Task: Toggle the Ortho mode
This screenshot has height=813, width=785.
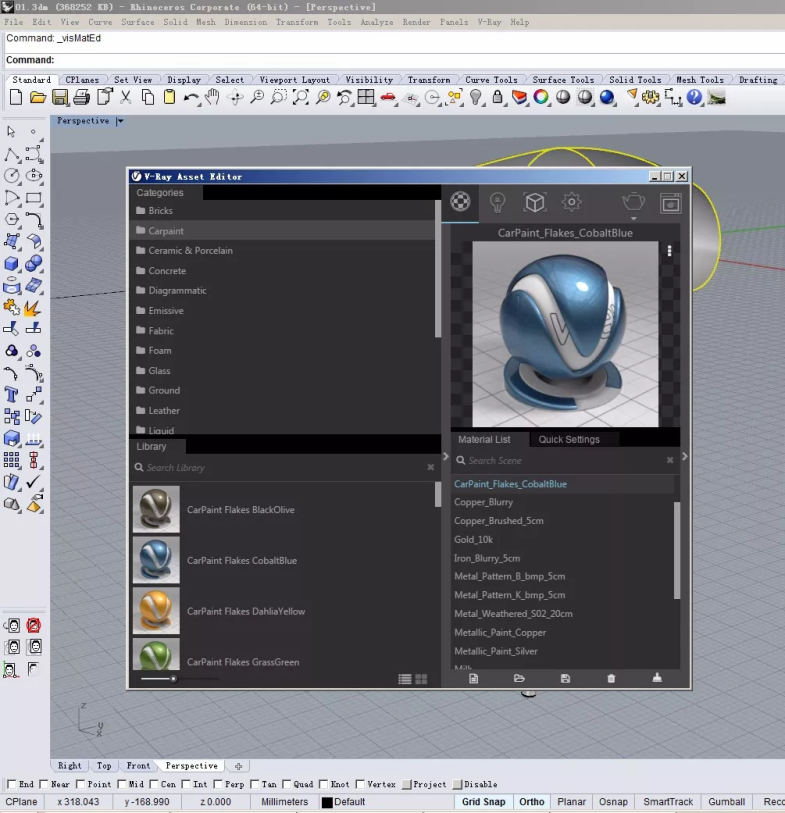Action: [532, 802]
